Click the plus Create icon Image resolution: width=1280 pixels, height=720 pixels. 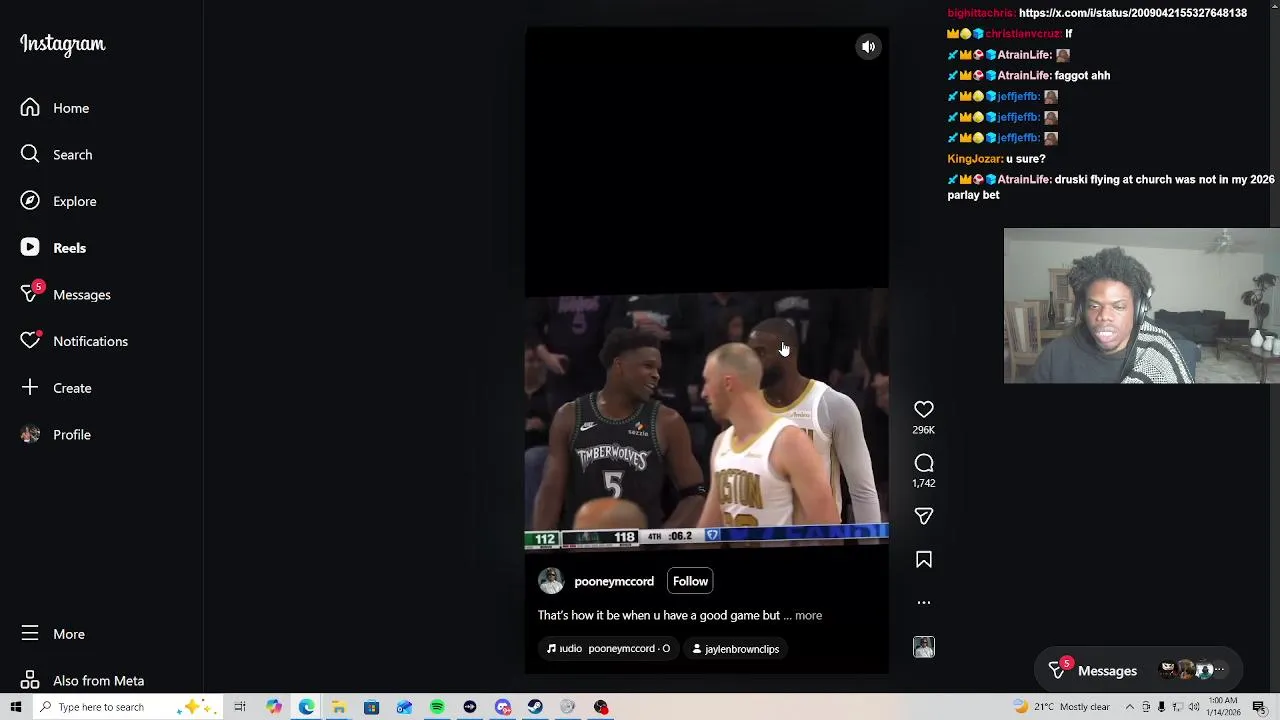click(x=30, y=388)
